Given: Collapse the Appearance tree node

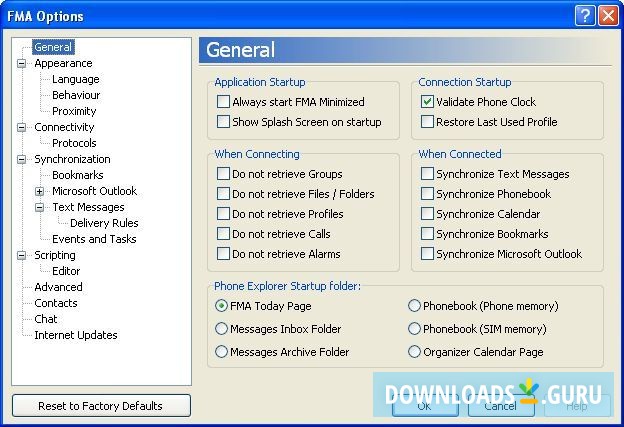Looking at the screenshot, I should tap(21, 63).
